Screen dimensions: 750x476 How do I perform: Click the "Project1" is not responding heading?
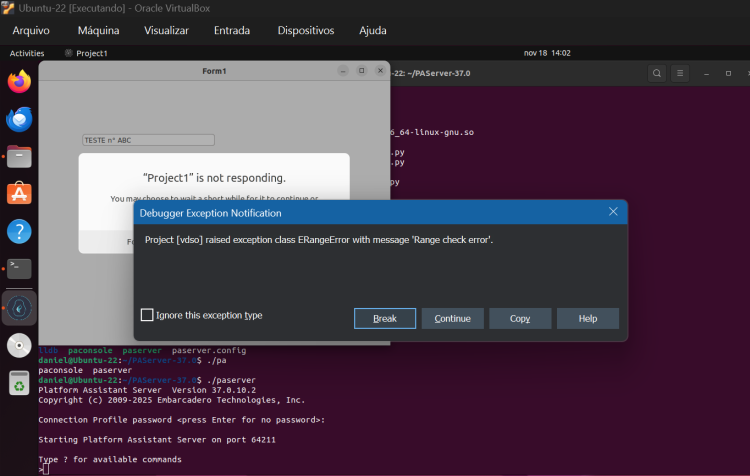[214, 178]
